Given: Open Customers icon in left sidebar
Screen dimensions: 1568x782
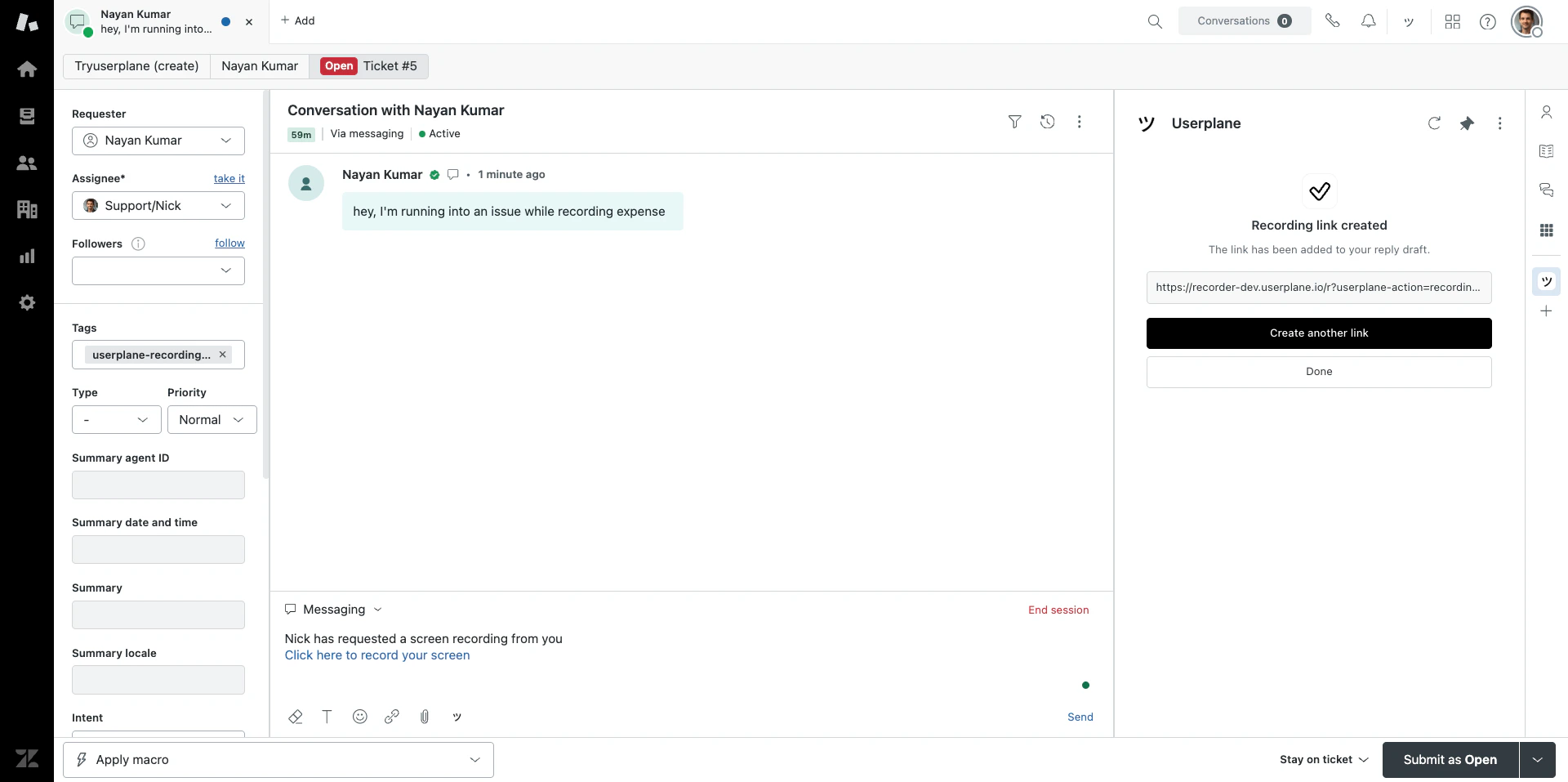Looking at the screenshot, I should tap(27, 163).
